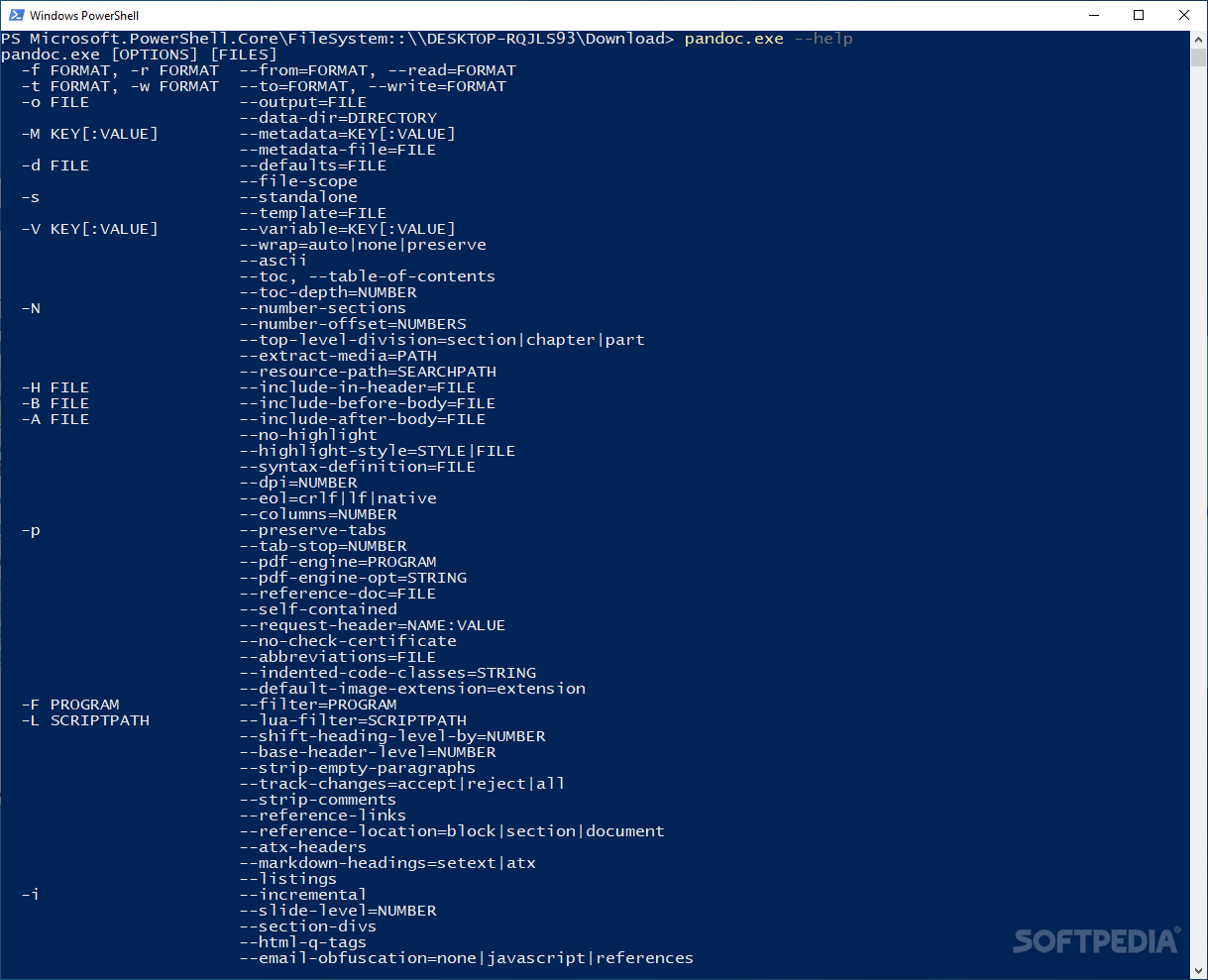Screen dimensions: 1208x980
Task: Click '--ascii' option text
Action: point(274,261)
